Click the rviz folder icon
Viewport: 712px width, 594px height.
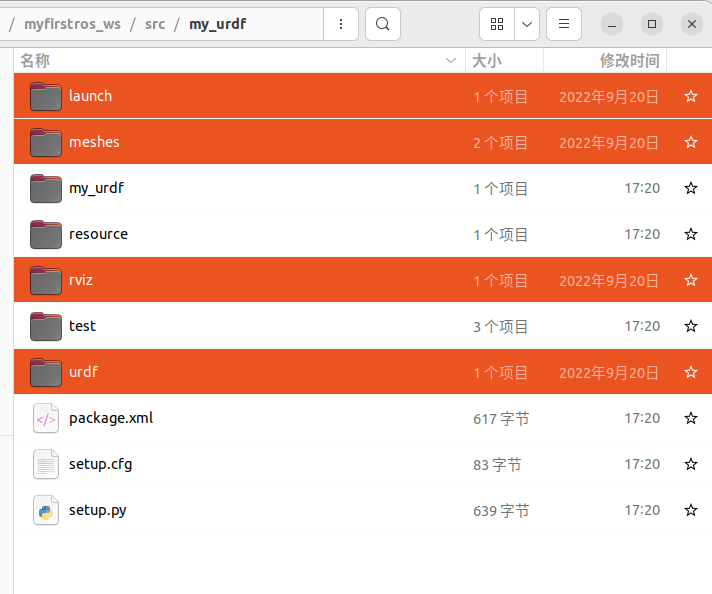coord(46,280)
